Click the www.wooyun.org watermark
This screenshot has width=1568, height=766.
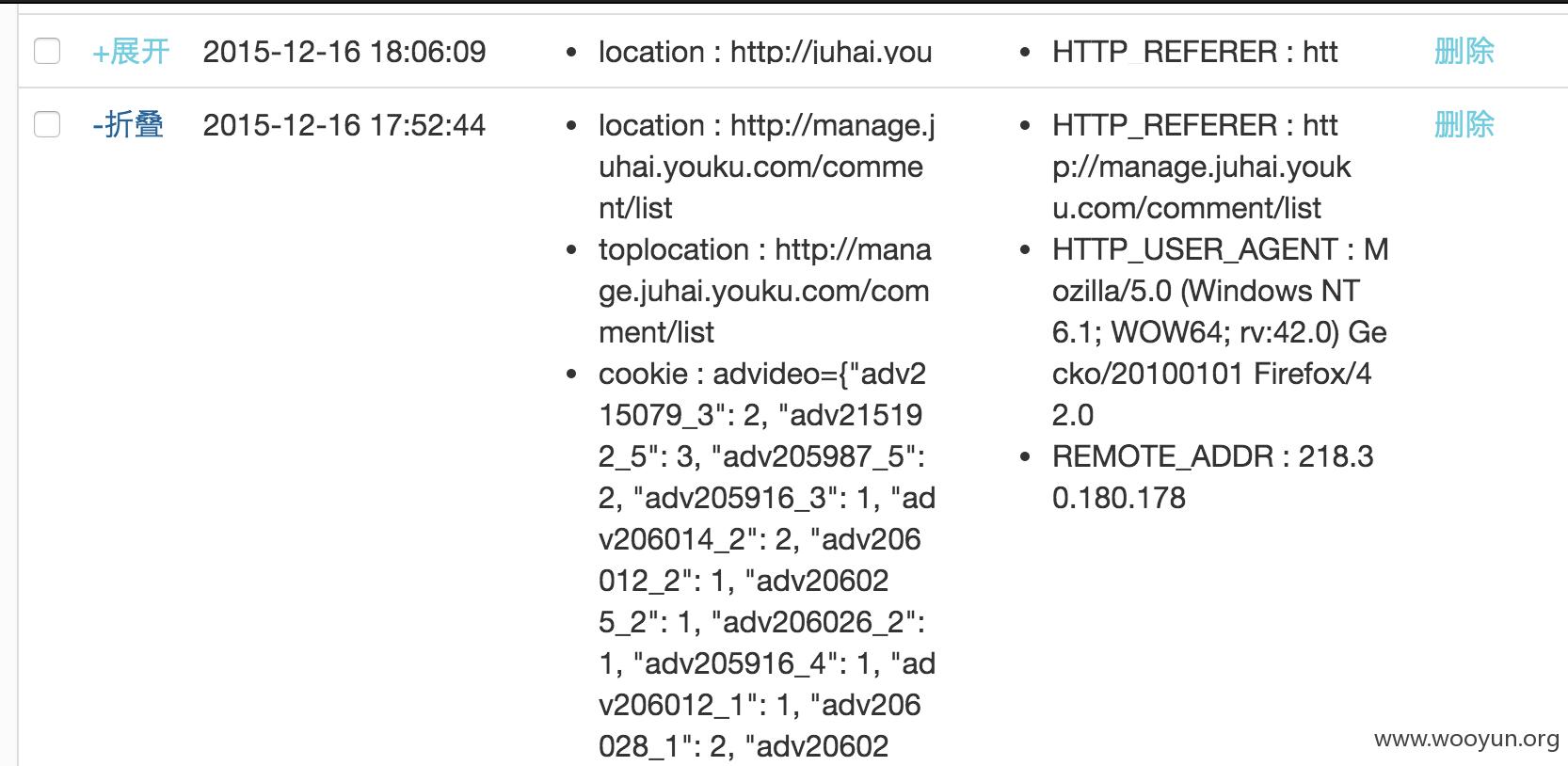[1466, 739]
